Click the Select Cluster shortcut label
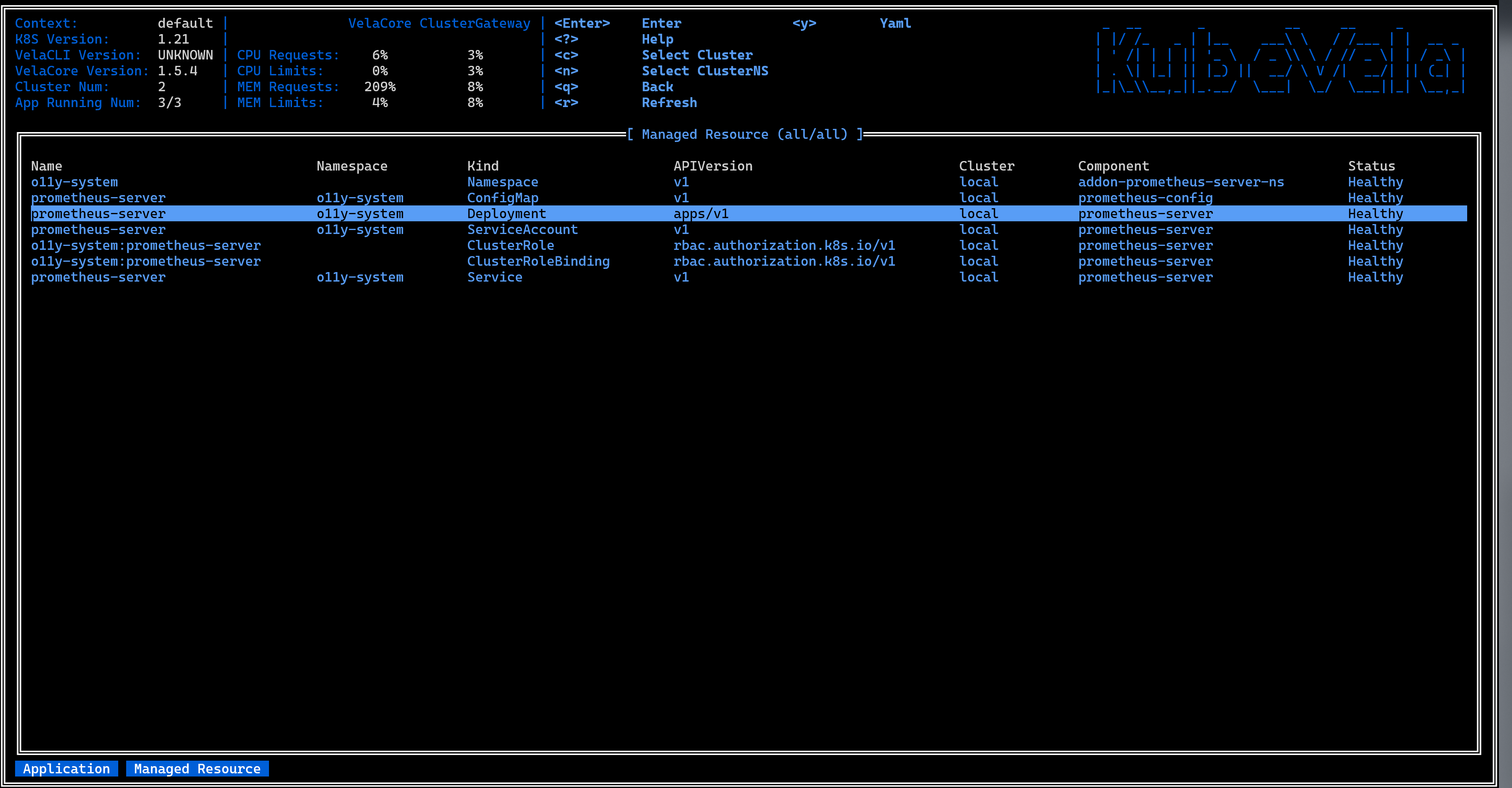The height and width of the screenshot is (788, 1512). pyautogui.click(x=697, y=55)
